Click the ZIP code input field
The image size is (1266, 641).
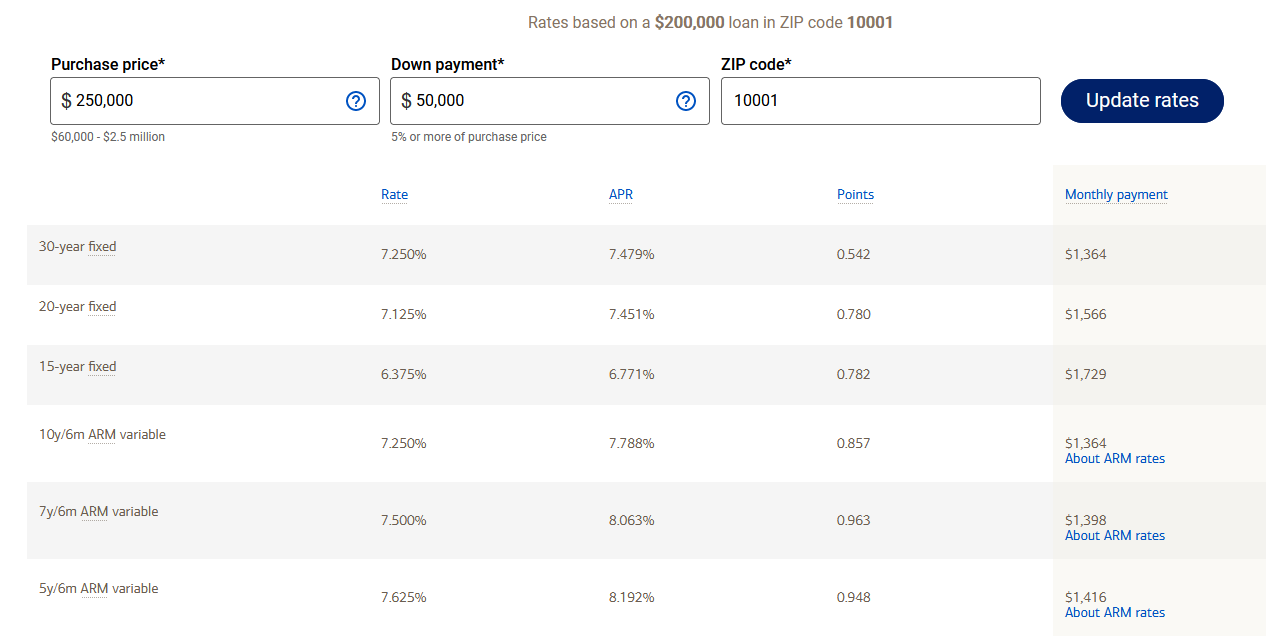tap(880, 101)
